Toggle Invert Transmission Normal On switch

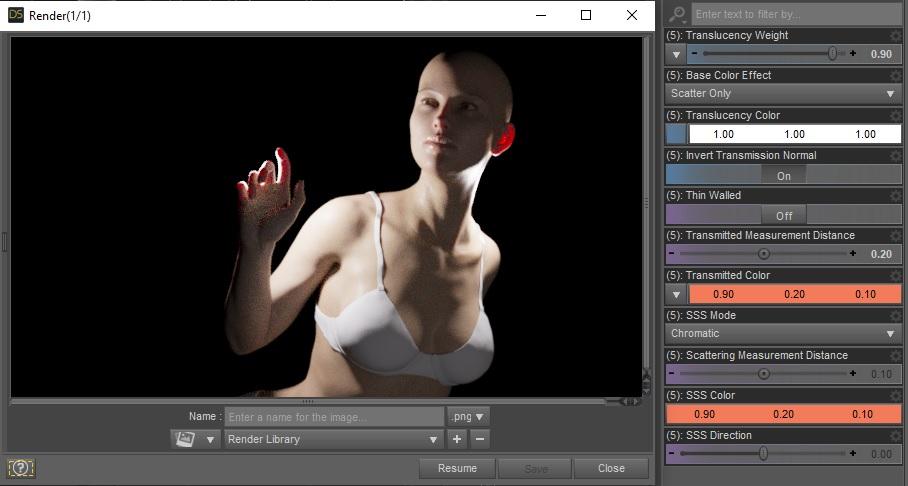click(x=783, y=176)
